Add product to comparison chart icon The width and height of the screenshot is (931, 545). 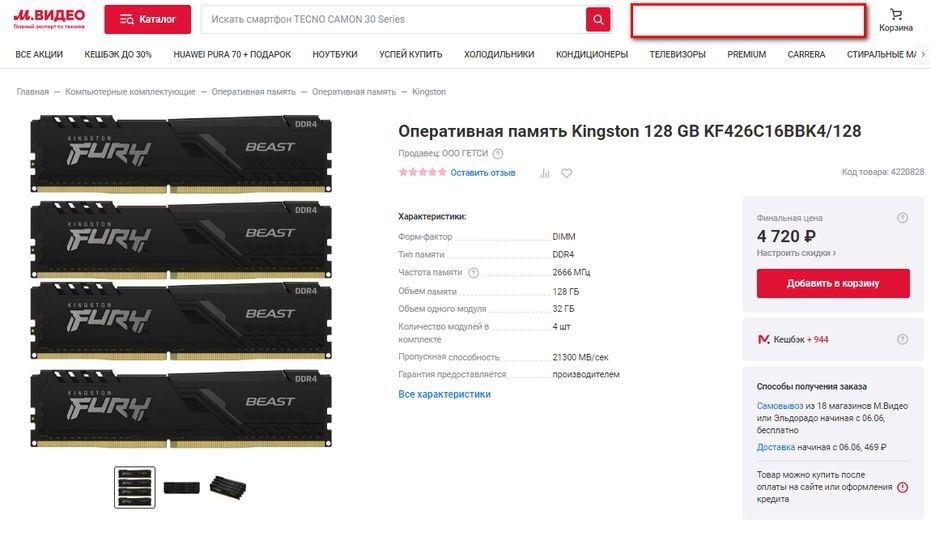(544, 173)
